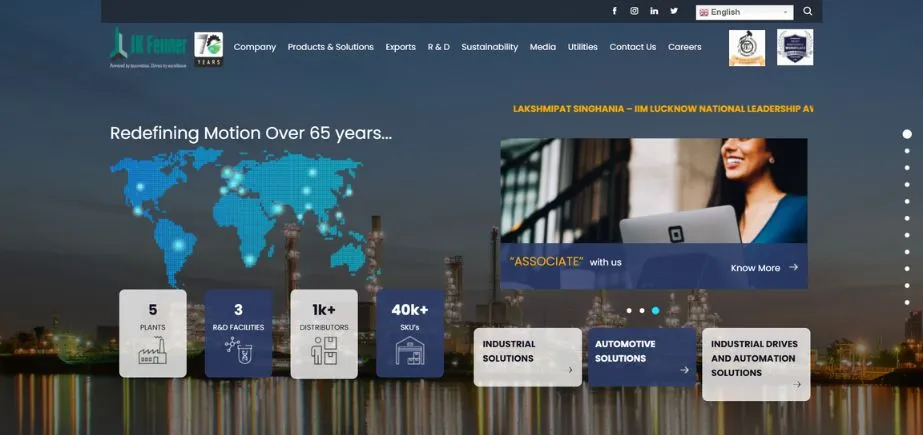Expand the Products & Solutions menu
This screenshot has height=435, width=923.
pos(330,47)
